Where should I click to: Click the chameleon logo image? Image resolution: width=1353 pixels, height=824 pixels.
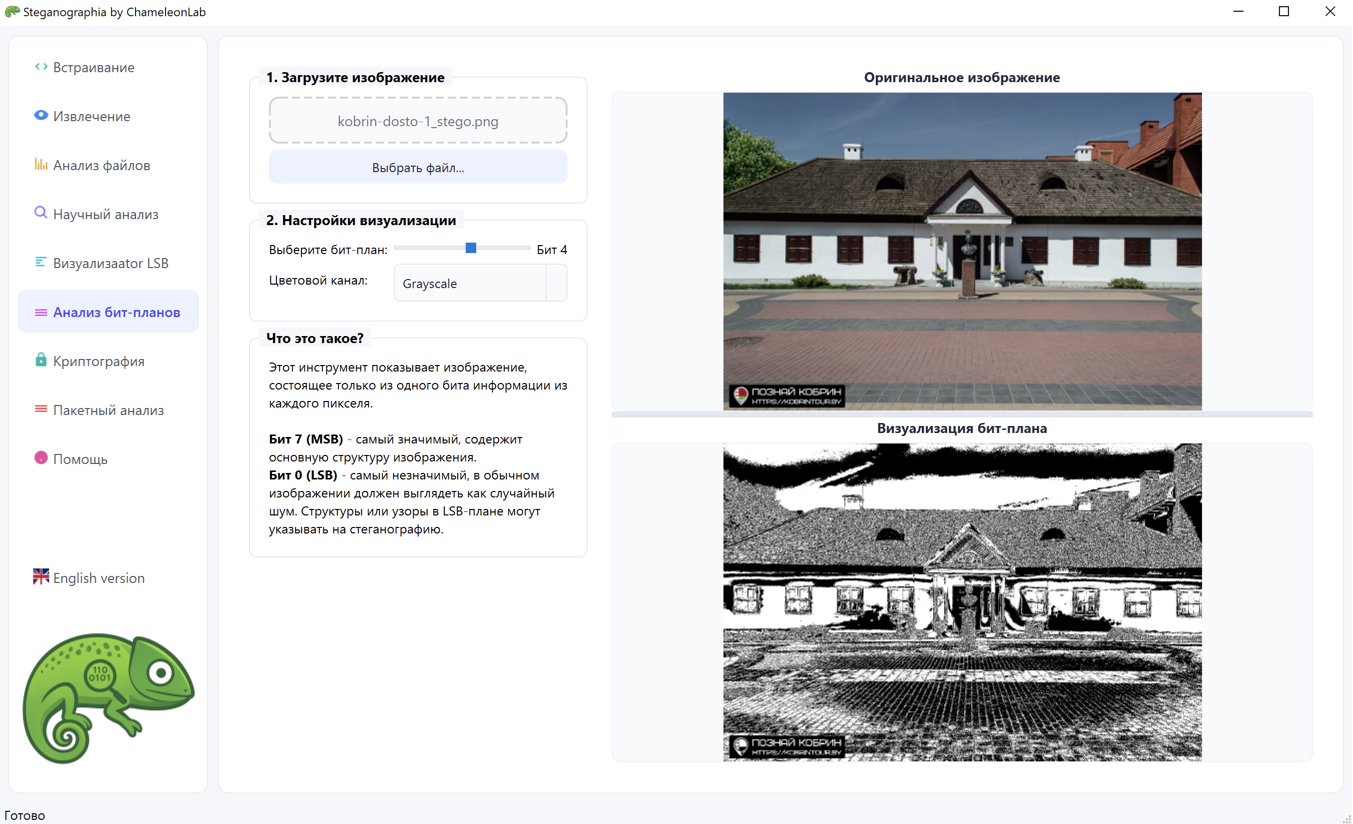[x=108, y=698]
